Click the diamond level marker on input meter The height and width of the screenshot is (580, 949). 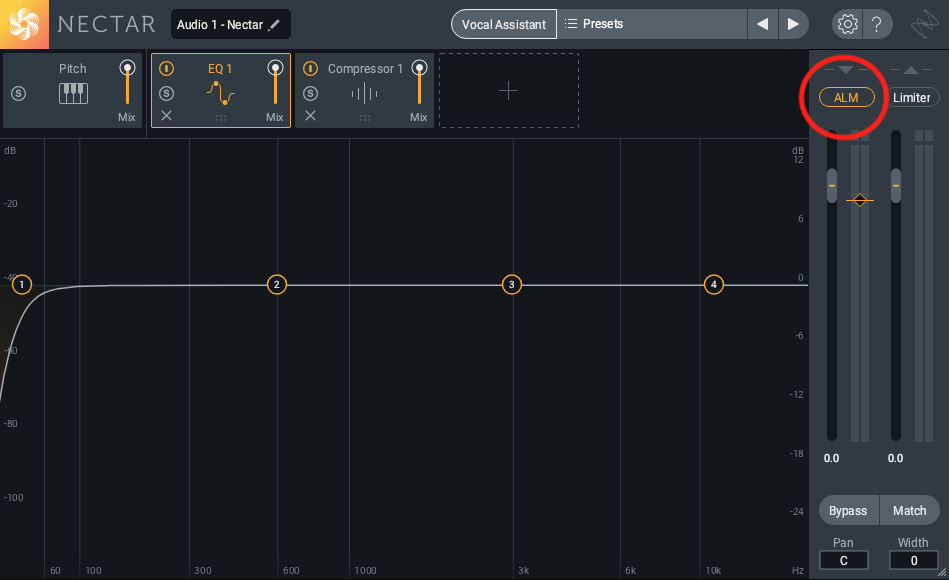(x=859, y=200)
